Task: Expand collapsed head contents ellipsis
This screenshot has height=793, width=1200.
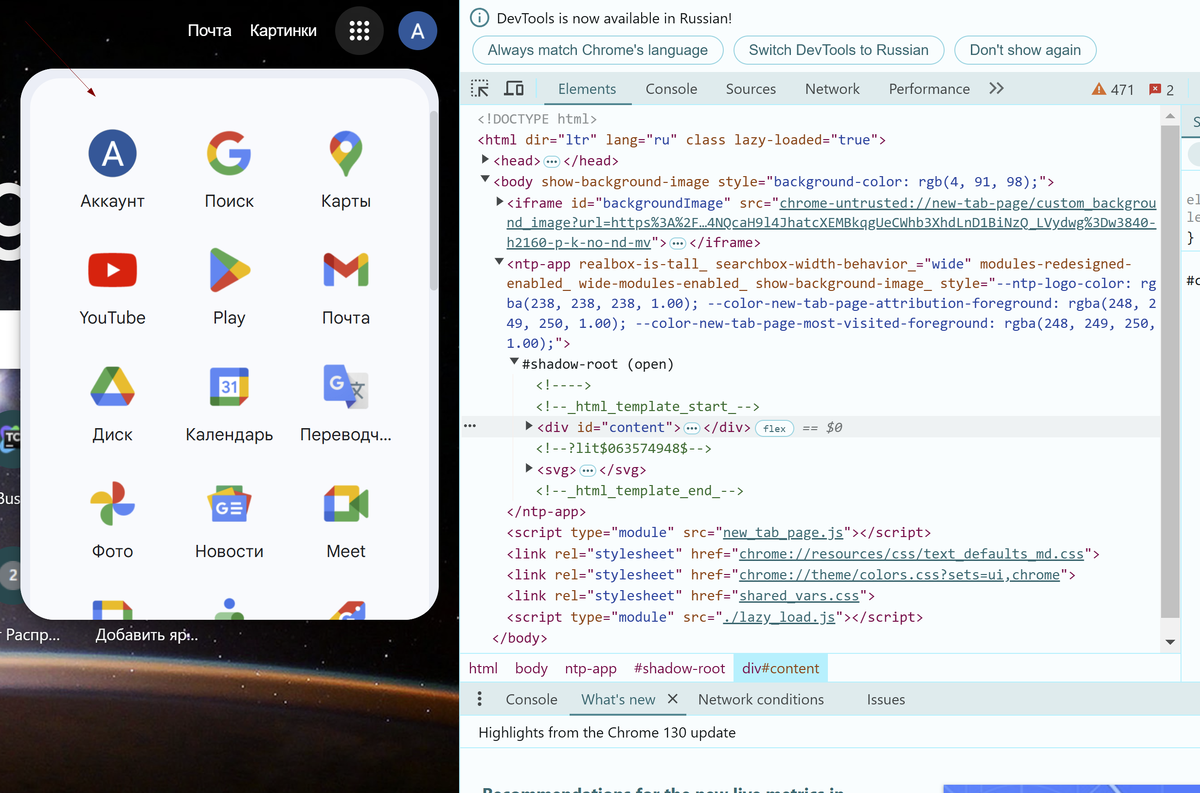Action: point(551,161)
